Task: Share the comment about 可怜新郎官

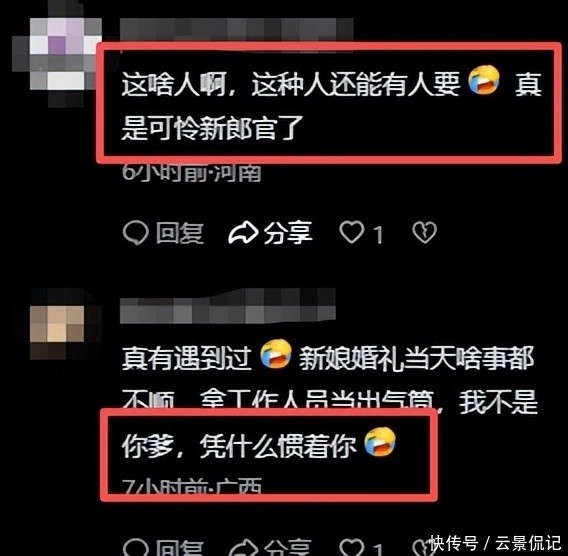Action: [x=270, y=233]
